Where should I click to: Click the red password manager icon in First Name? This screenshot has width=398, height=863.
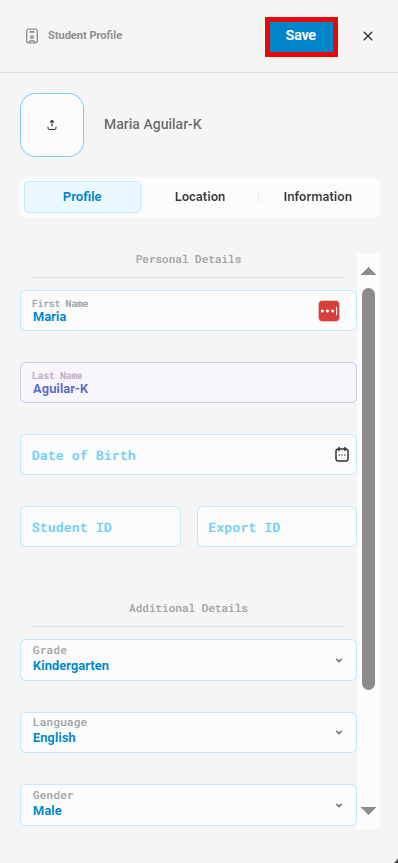pos(329,311)
